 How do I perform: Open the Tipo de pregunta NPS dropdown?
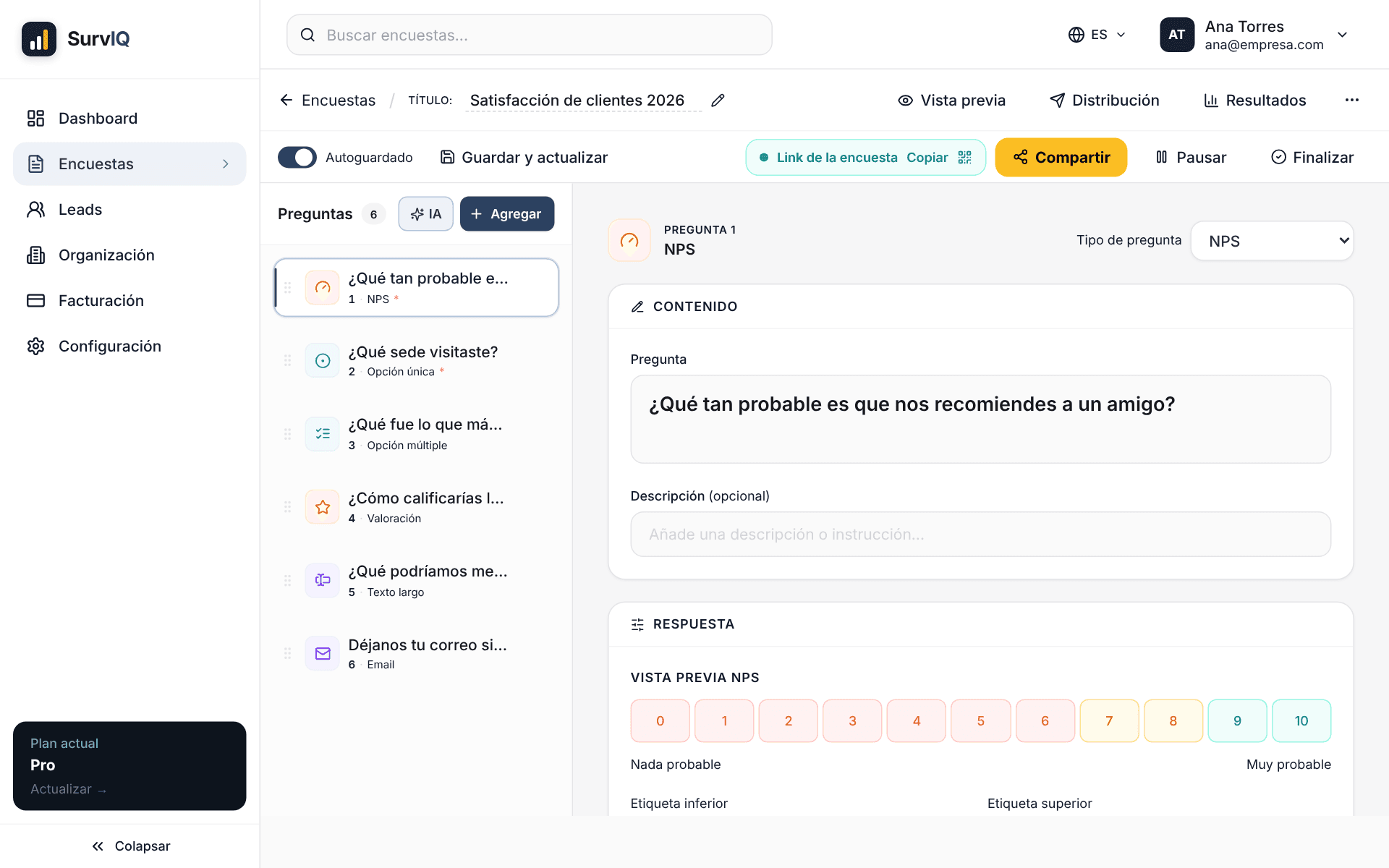1272,241
